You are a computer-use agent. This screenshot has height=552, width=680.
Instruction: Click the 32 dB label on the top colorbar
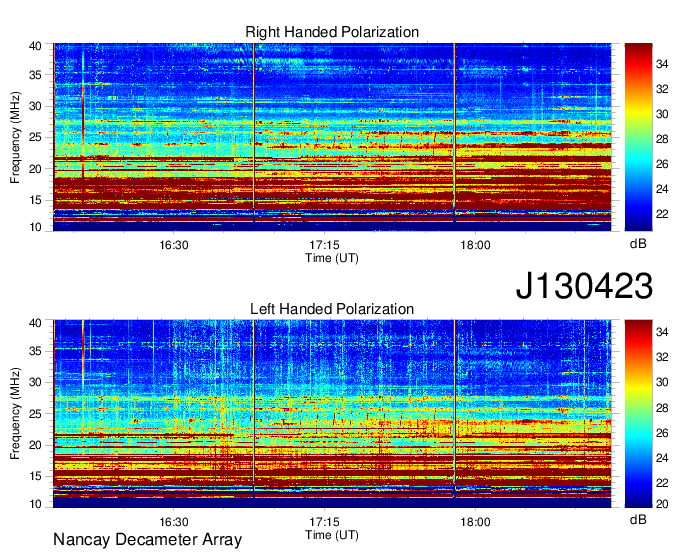coord(662,89)
